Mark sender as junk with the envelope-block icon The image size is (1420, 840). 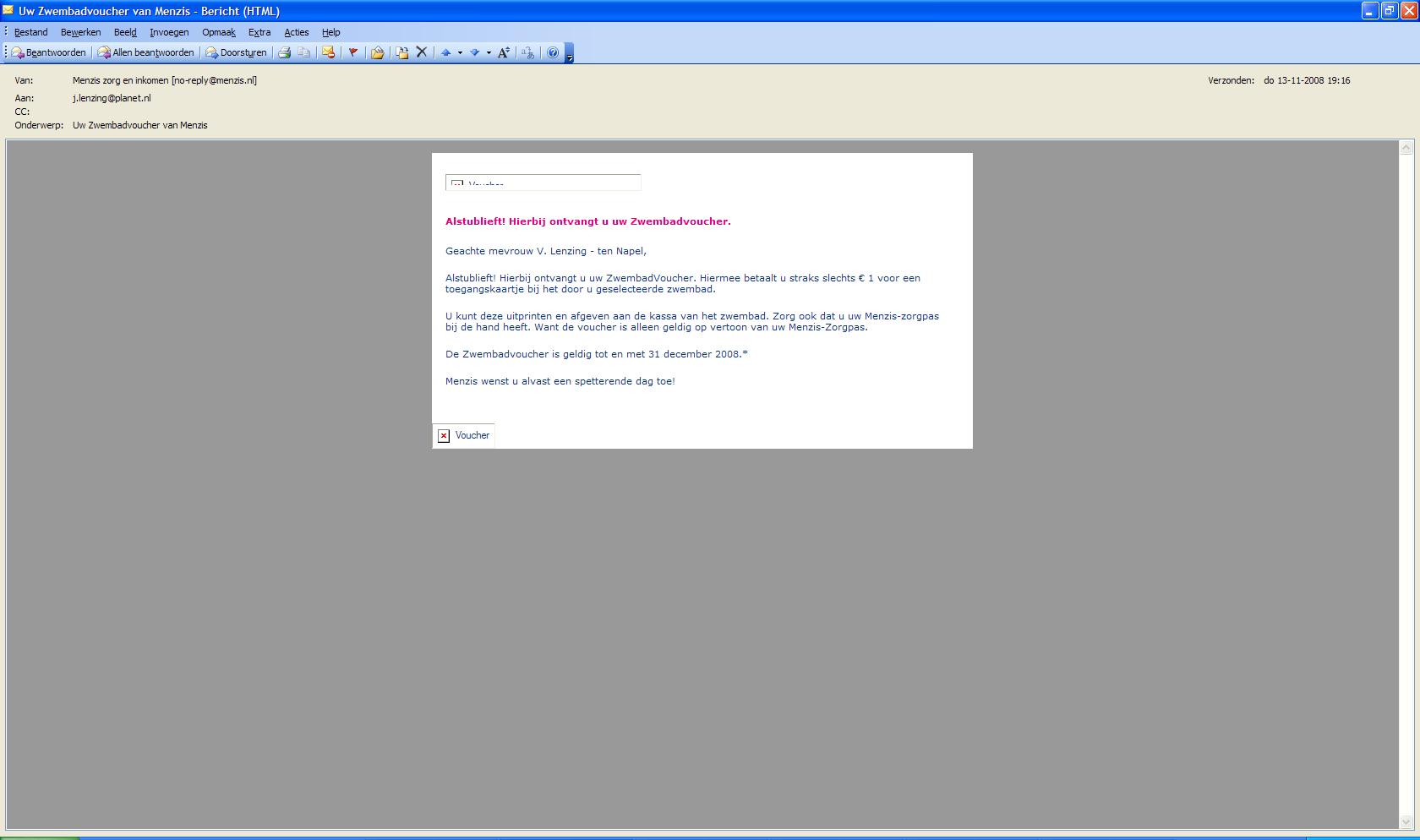pos(329,52)
